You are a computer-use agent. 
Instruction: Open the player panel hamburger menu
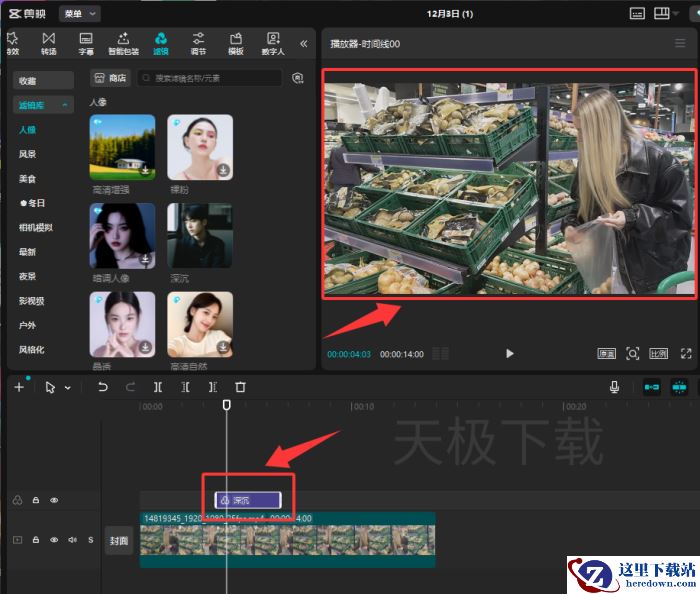click(680, 43)
